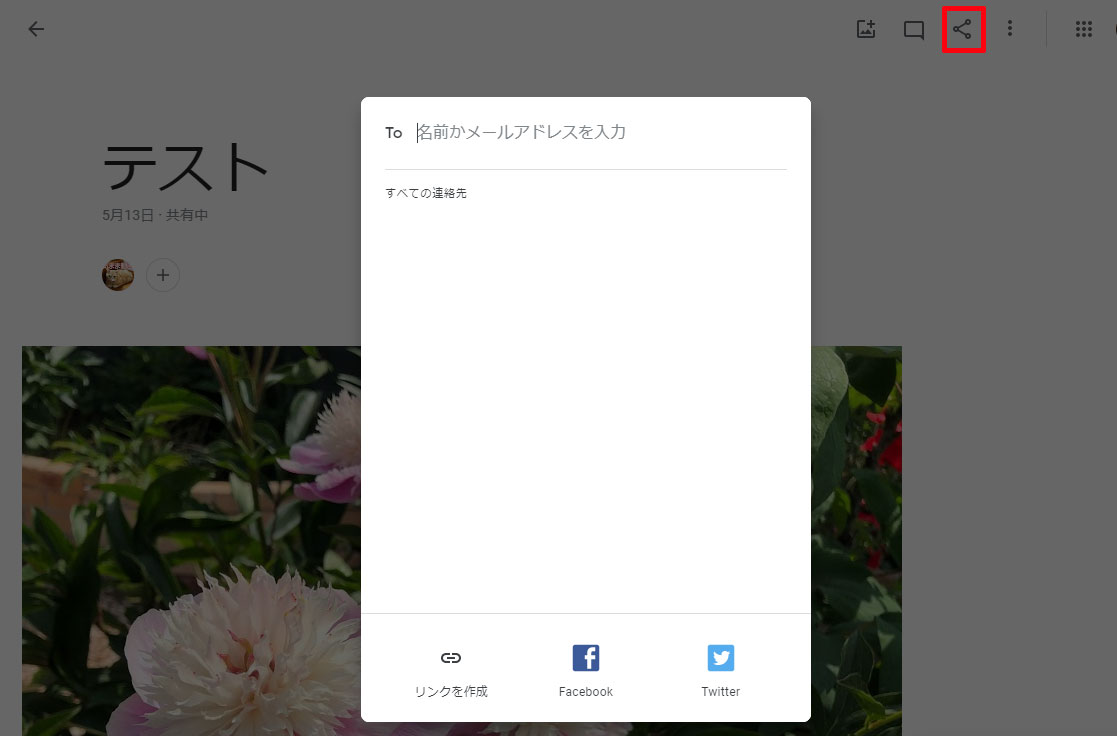This screenshot has height=736, width=1117.
Task: Click the chain-link icon to create a link
Action: [451, 658]
